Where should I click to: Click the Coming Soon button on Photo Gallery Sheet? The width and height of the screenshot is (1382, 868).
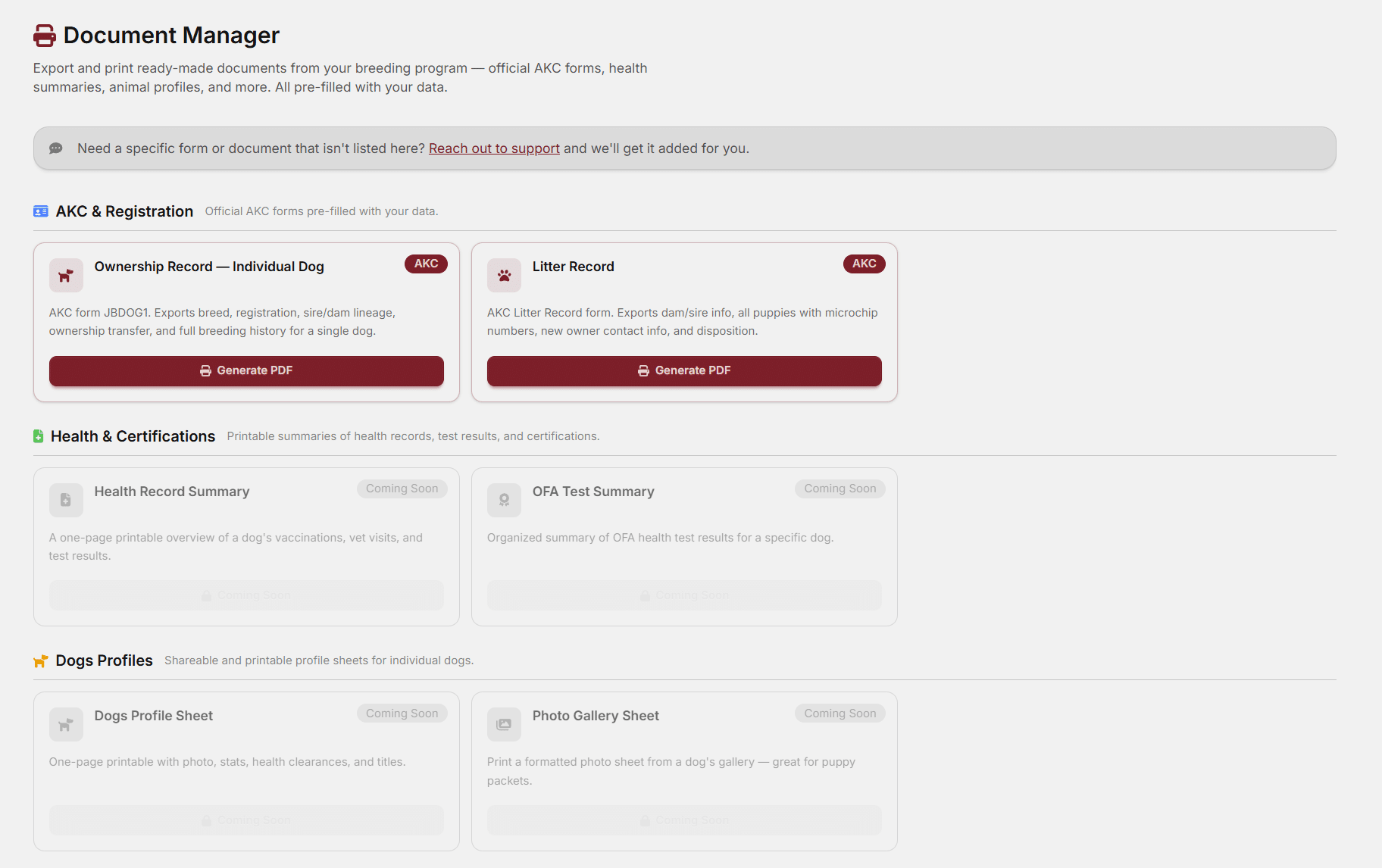point(683,820)
